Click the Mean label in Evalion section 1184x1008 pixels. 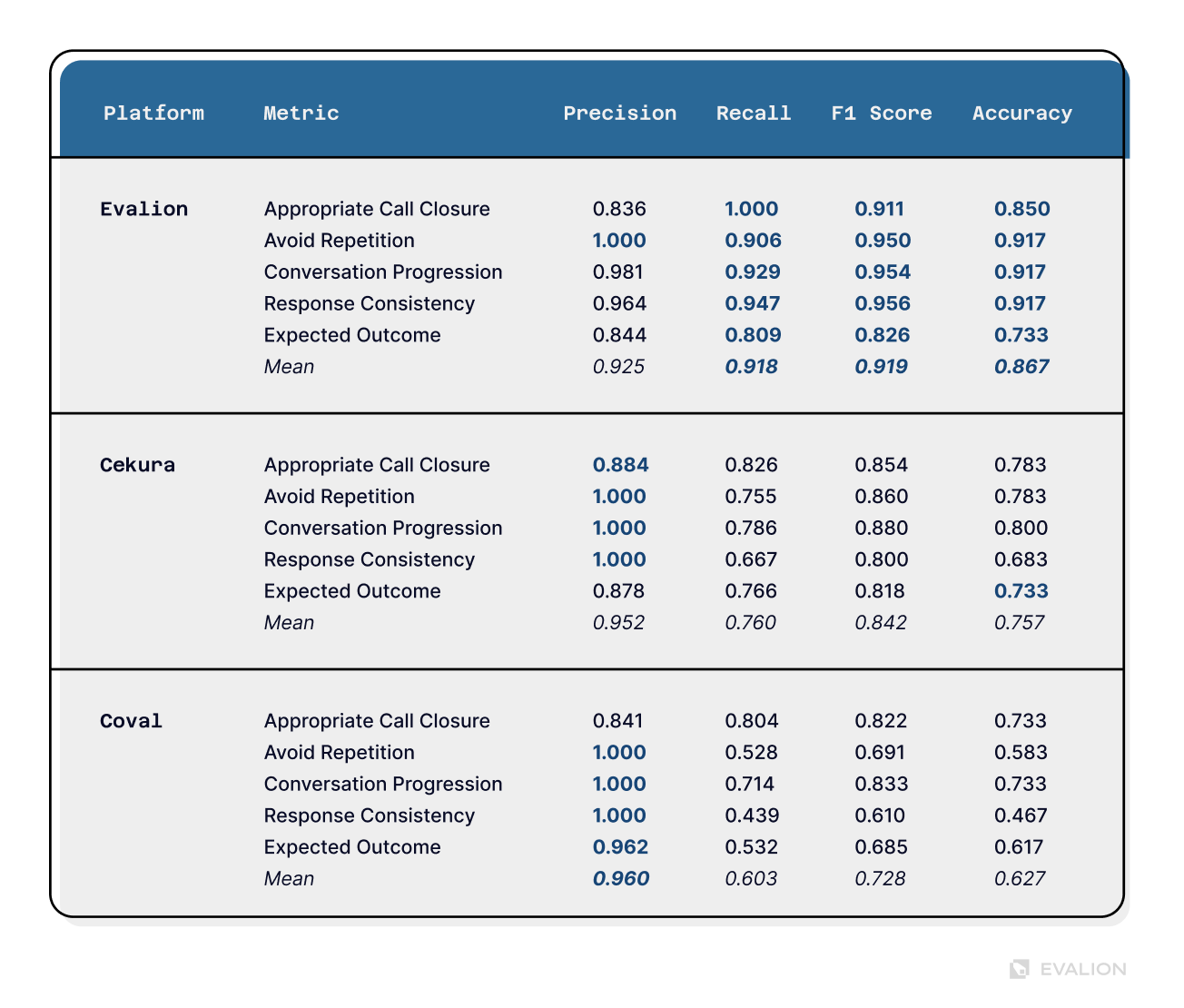[x=289, y=367]
